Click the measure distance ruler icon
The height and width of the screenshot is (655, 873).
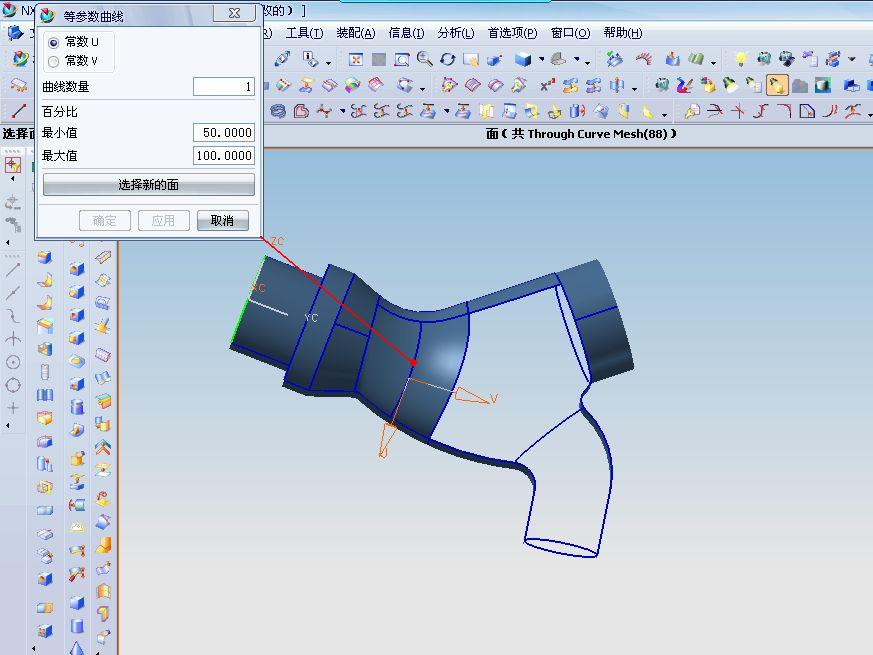pos(282,58)
